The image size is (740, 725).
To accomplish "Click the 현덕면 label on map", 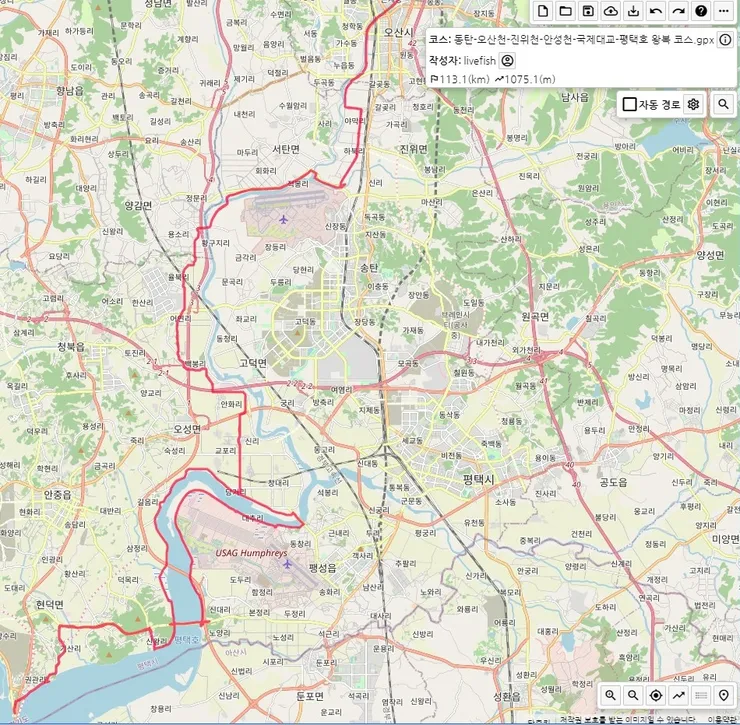I will pos(50,605).
